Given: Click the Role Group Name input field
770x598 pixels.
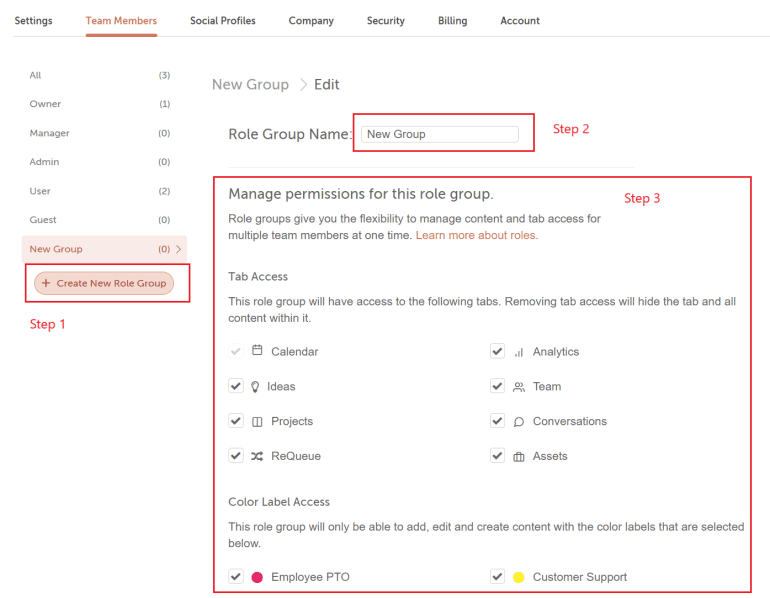Looking at the screenshot, I should pos(439,134).
